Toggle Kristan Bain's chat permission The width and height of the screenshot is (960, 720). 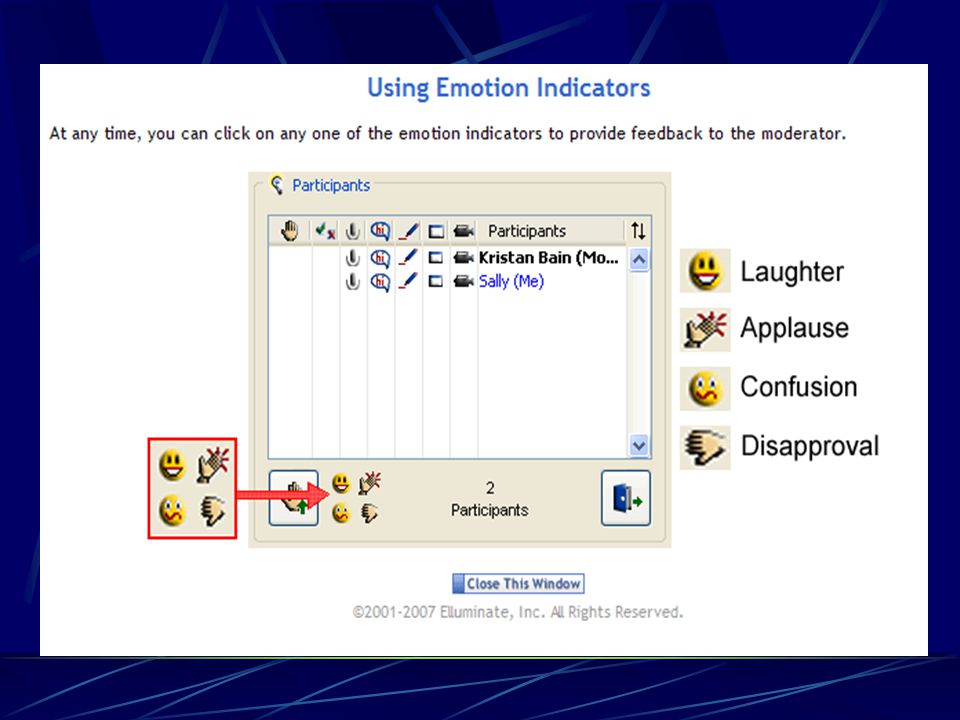coord(380,258)
